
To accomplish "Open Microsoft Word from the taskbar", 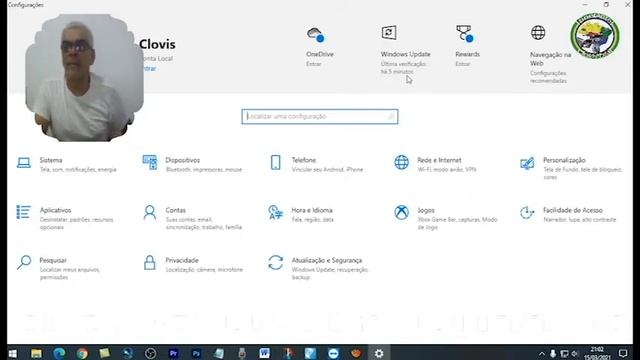I will coord(264,353).
